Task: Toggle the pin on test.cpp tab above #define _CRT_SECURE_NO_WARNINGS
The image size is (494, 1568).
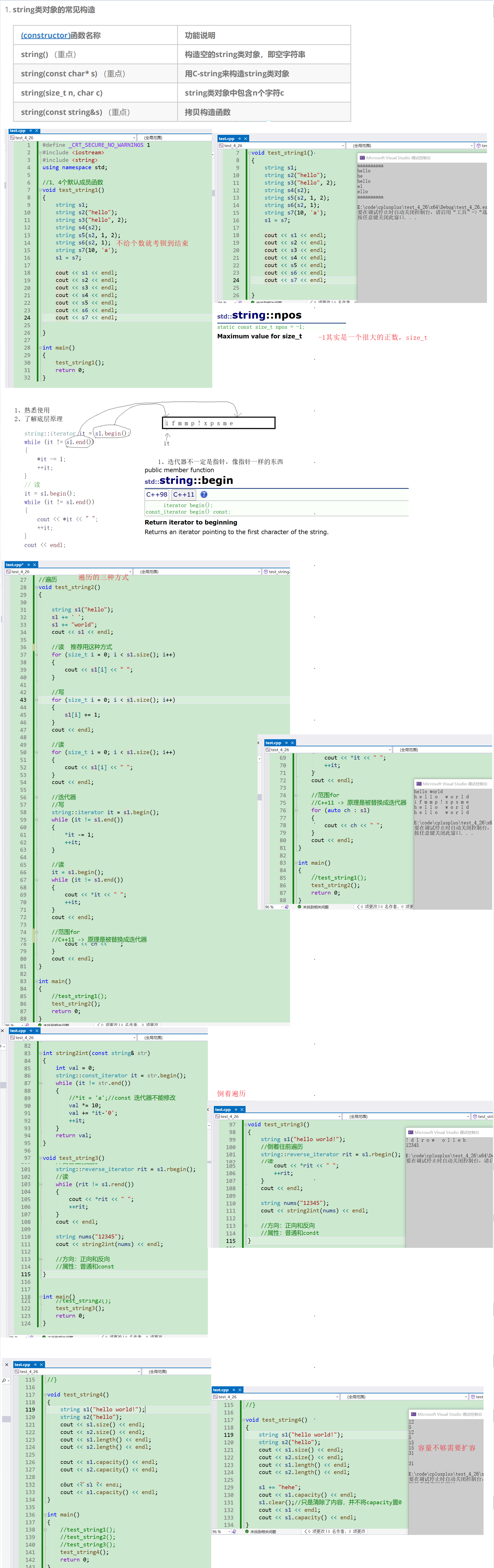Action: 30,131
